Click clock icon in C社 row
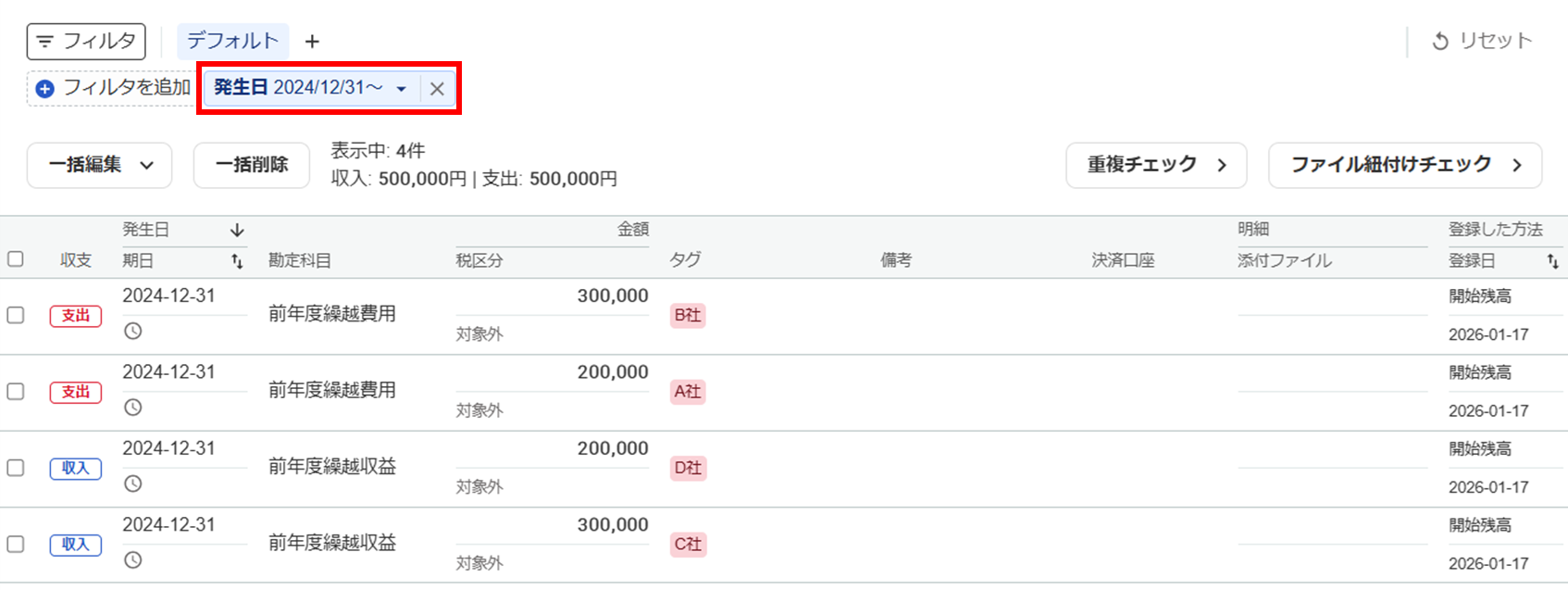 133,559
